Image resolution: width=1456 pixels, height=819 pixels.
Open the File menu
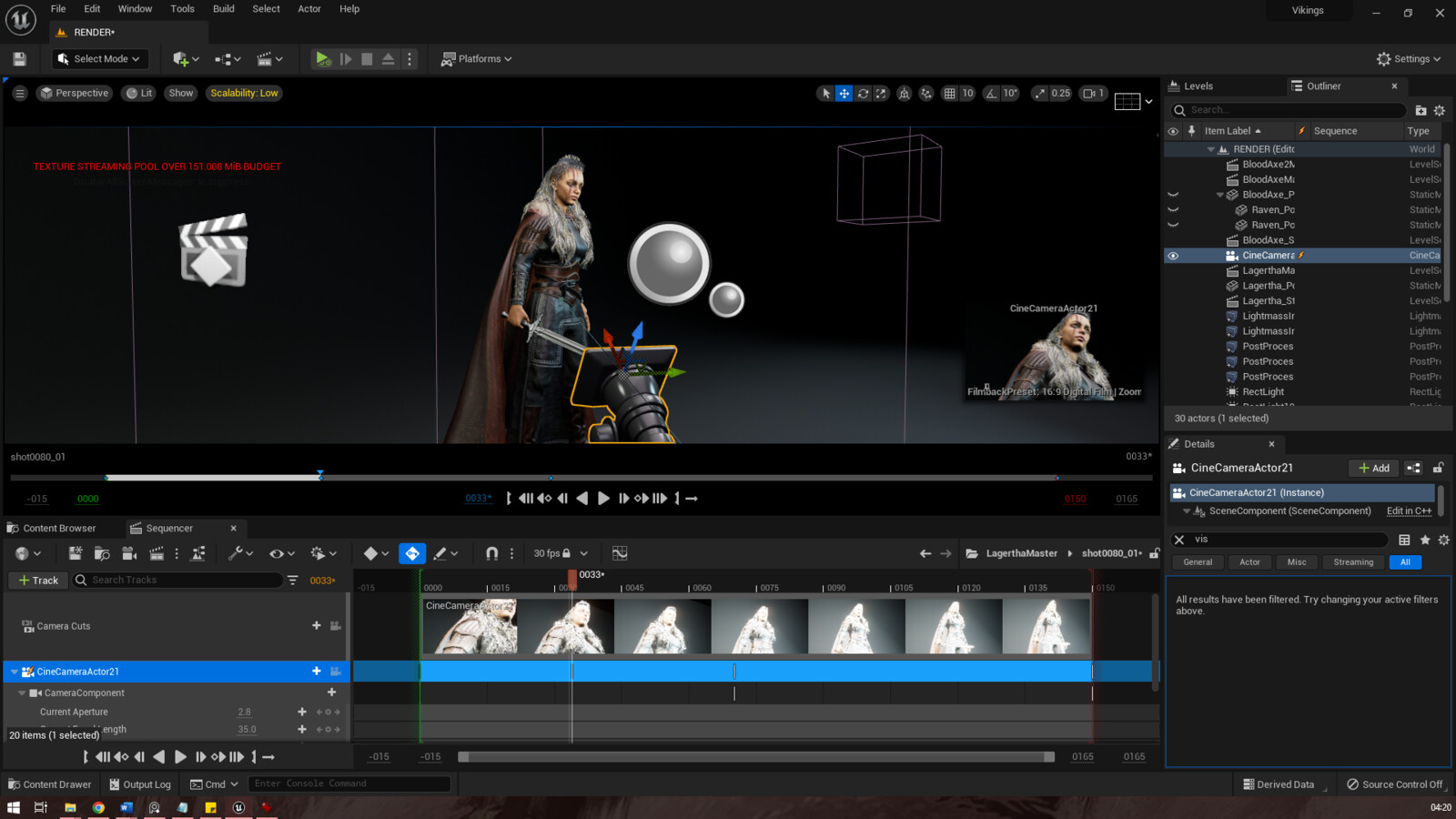point(58,9)
